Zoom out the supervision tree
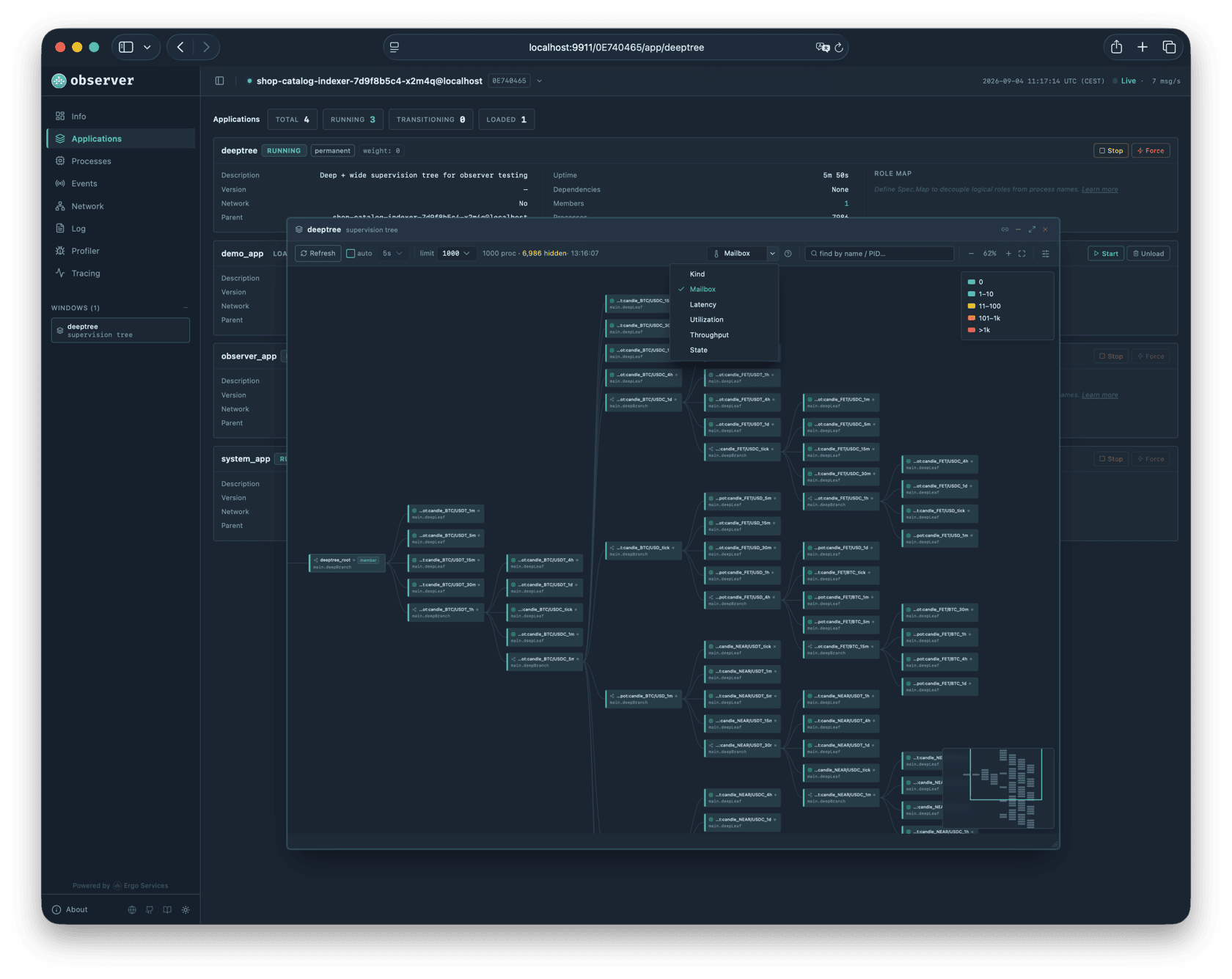 971,254
